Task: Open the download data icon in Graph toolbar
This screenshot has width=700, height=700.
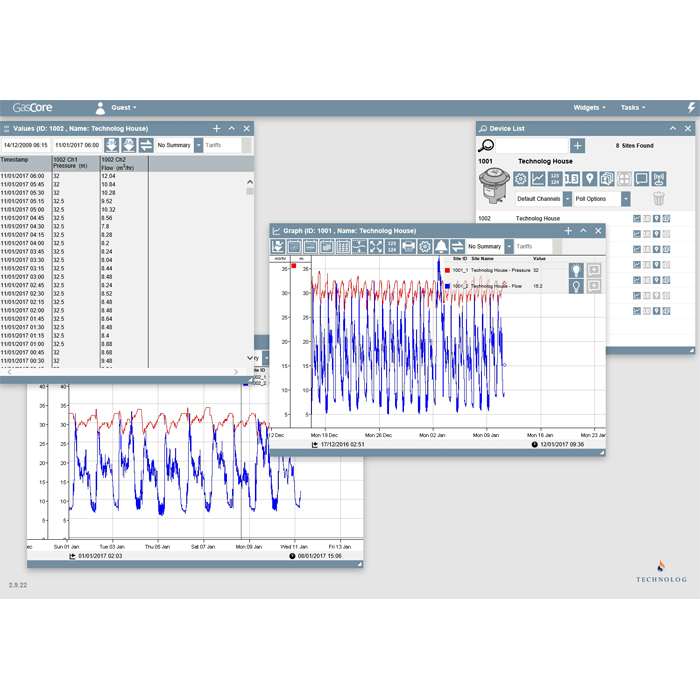Action: click(x=278, y=246)
